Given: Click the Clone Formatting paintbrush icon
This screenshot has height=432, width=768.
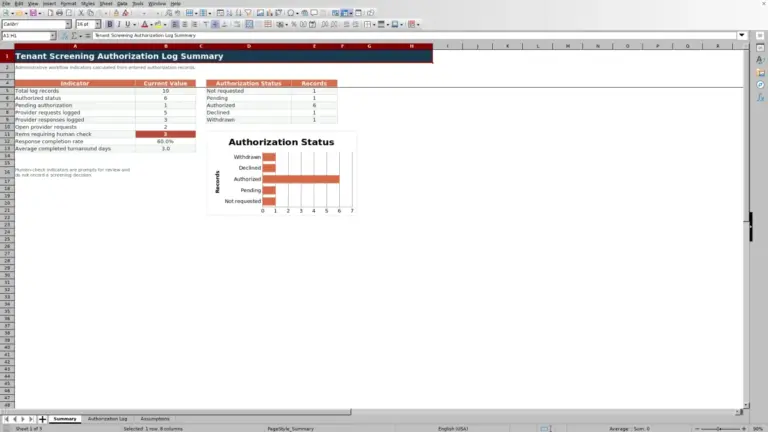Looking at the screenshot, I should point(116,13).
